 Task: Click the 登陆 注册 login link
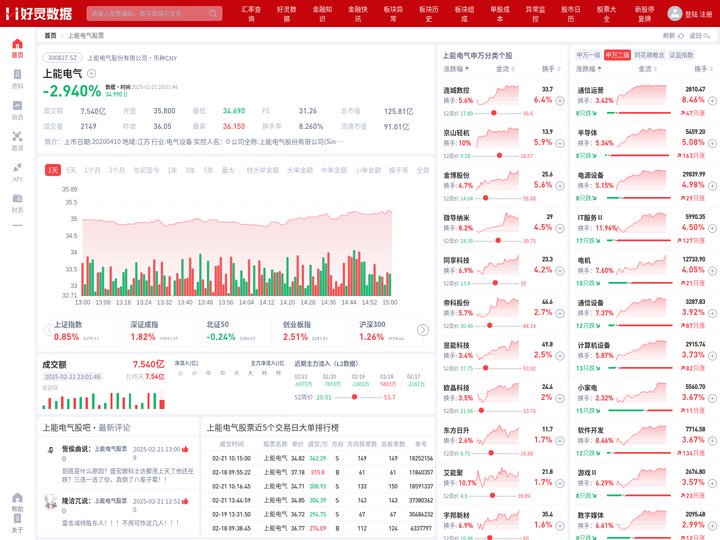(x=698, y=14)
